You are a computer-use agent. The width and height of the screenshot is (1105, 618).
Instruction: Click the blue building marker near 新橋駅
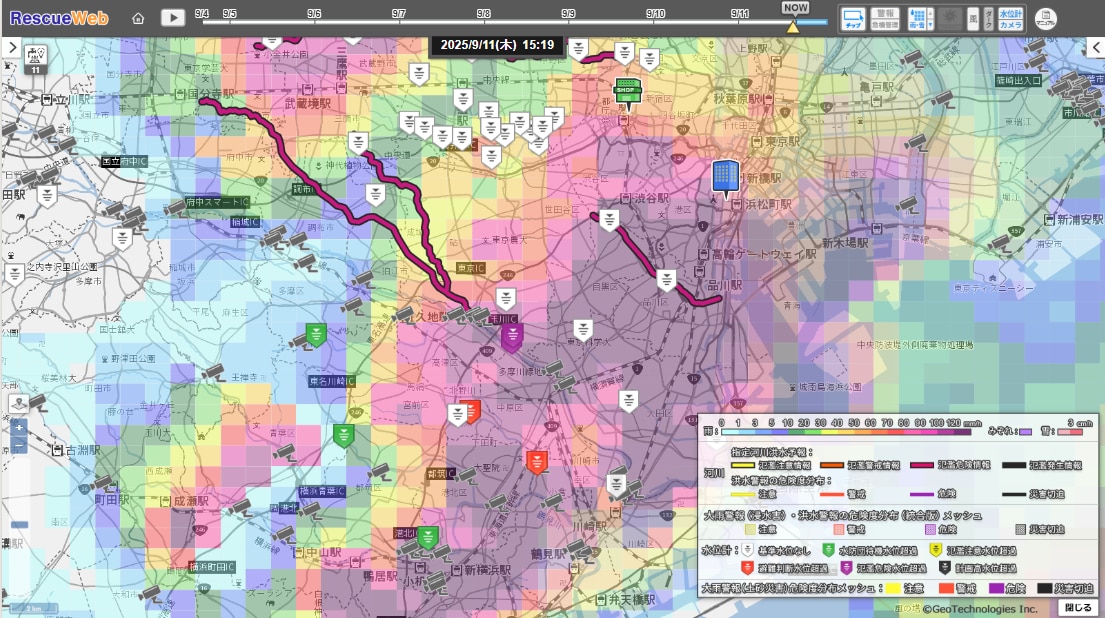pyautogui.click(x=725, y=176)
